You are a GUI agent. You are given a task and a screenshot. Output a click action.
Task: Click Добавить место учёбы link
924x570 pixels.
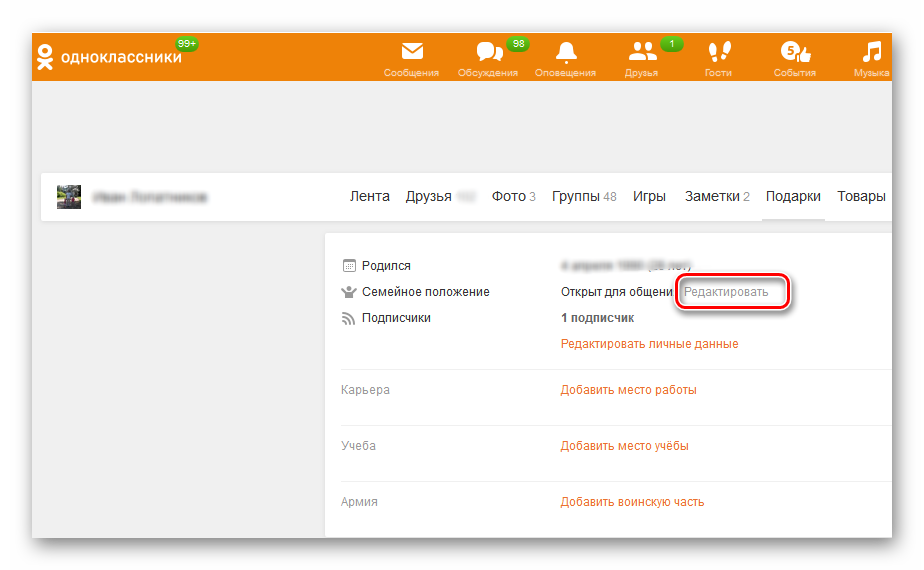(624, 446)
